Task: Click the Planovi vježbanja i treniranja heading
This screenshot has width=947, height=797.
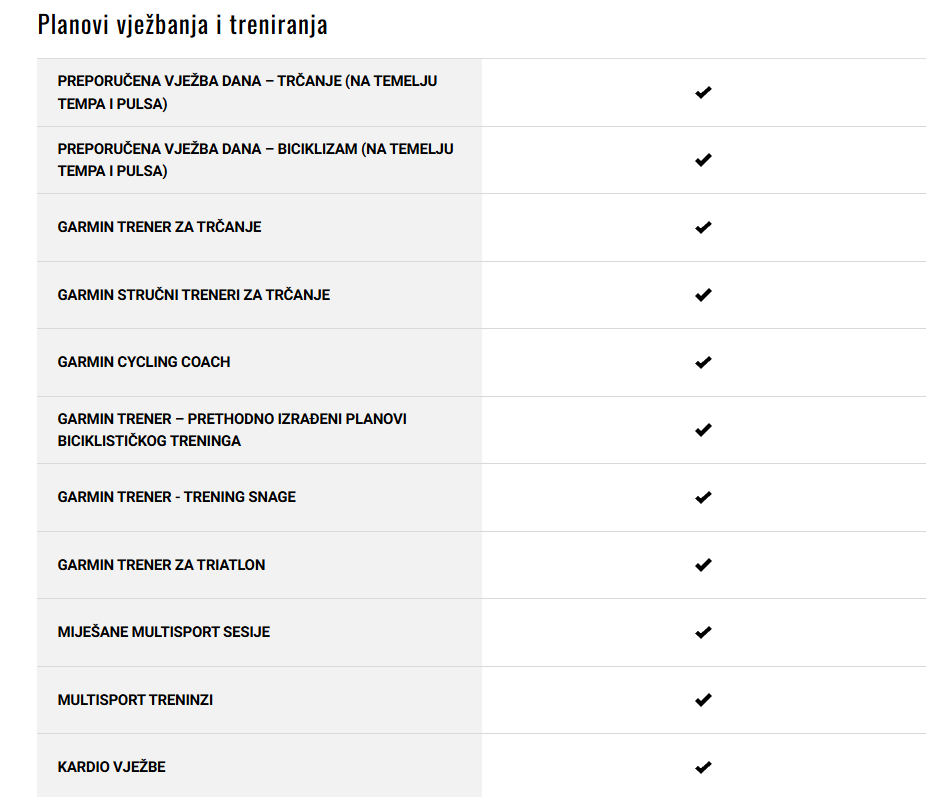Action: [x=182, y=25]
